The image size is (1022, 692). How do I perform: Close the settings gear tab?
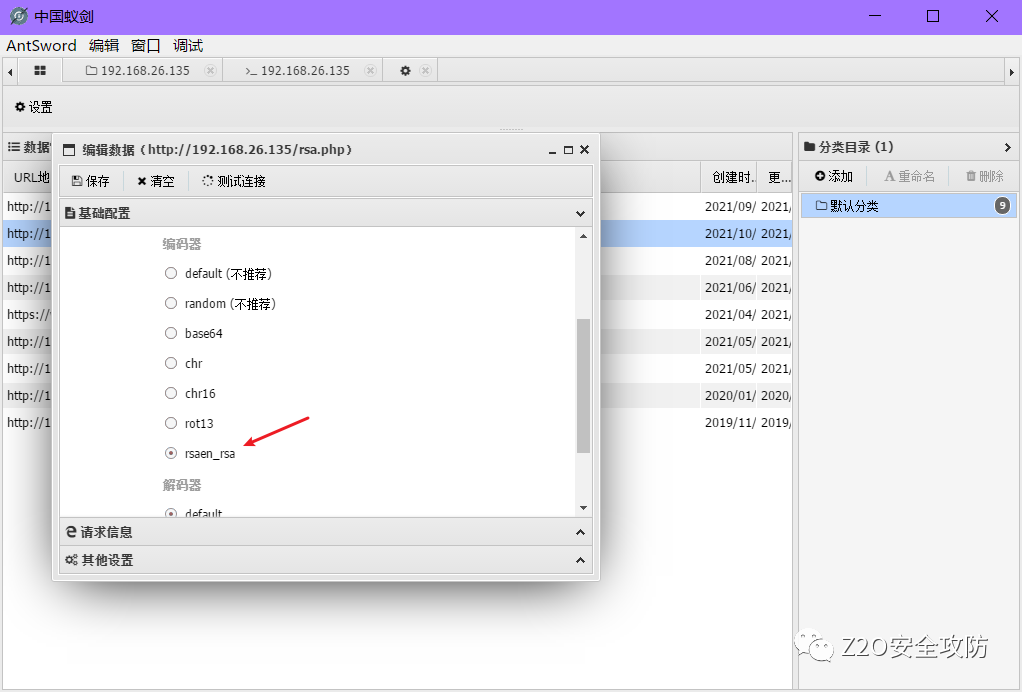pos(426,70)
